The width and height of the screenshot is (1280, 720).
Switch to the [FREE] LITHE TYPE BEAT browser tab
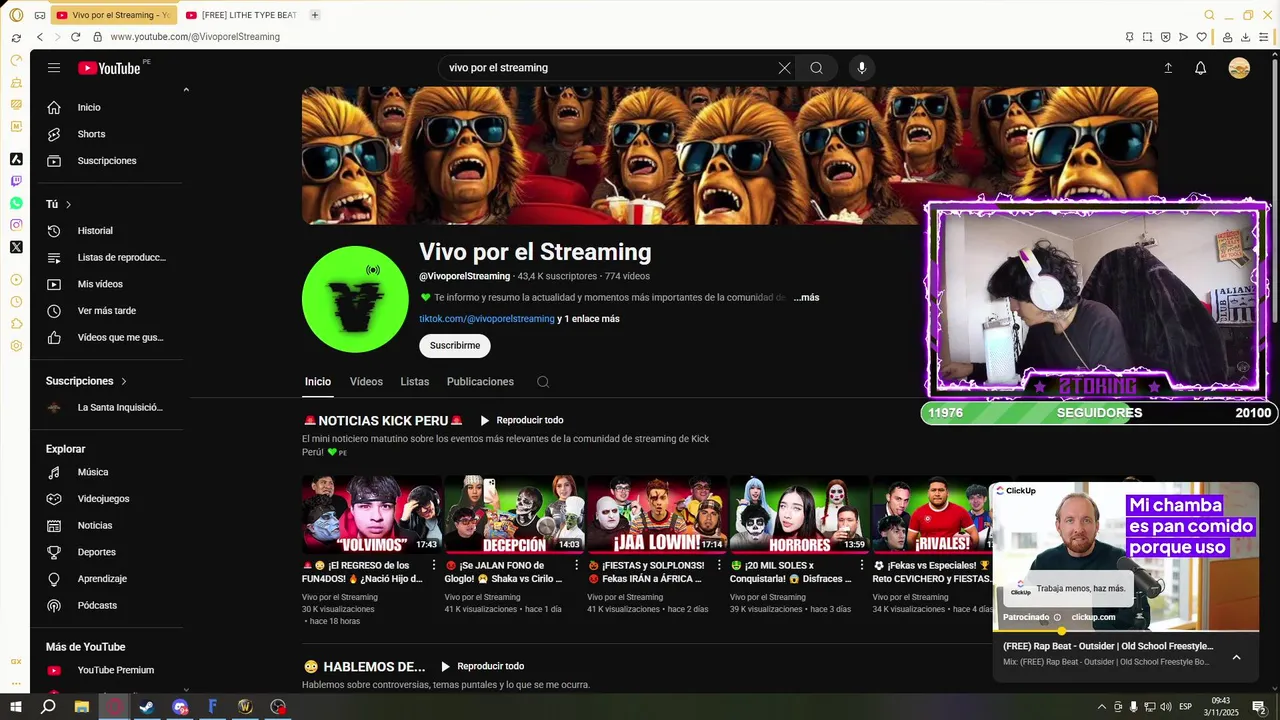[x=241, y=15]
